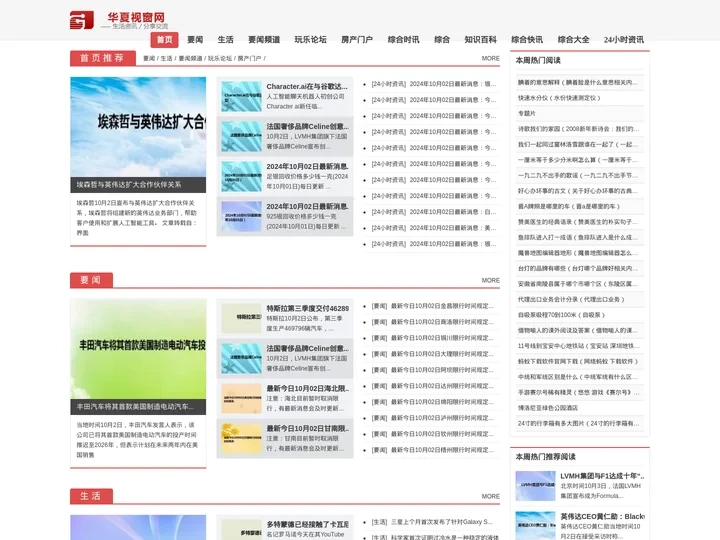Go to 要闻频道 in navigation bar

264,39
